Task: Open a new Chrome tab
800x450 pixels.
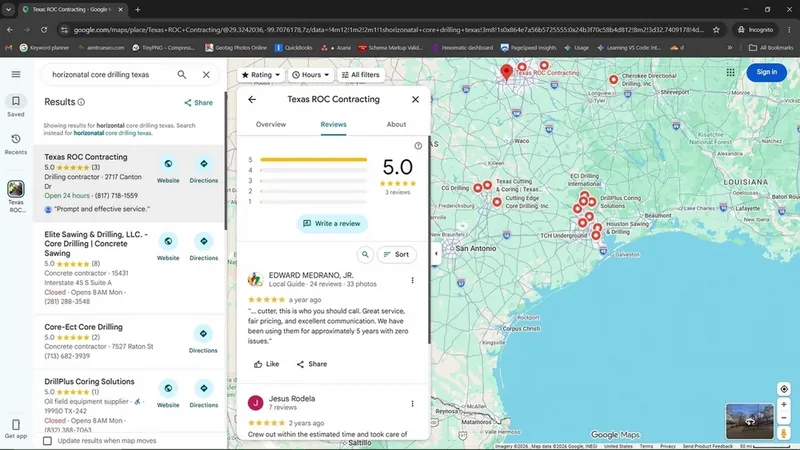Action: click(138, 9)
